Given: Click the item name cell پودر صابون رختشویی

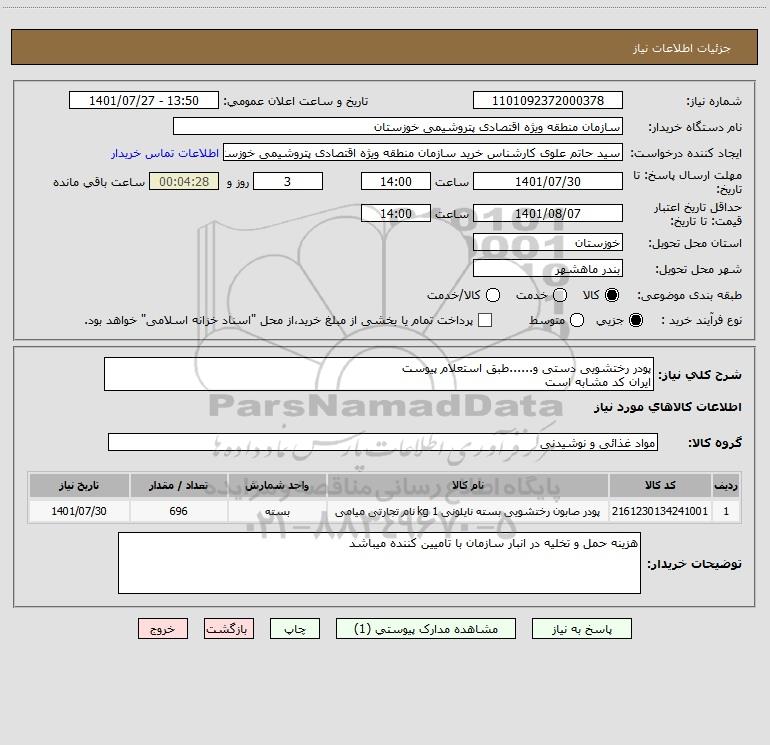Looking at the screenshot, I should coord(468,511).
